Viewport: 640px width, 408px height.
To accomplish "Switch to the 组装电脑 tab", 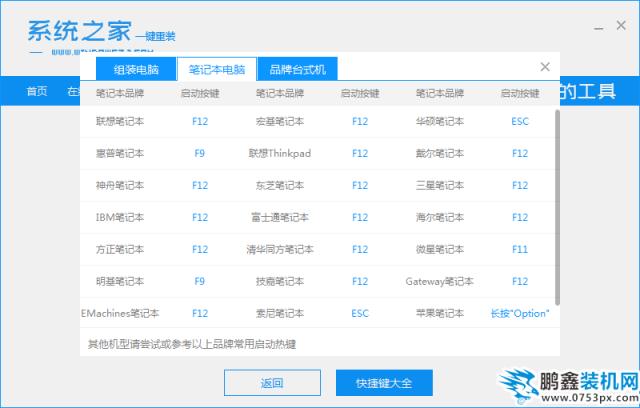I will (136, 69).
